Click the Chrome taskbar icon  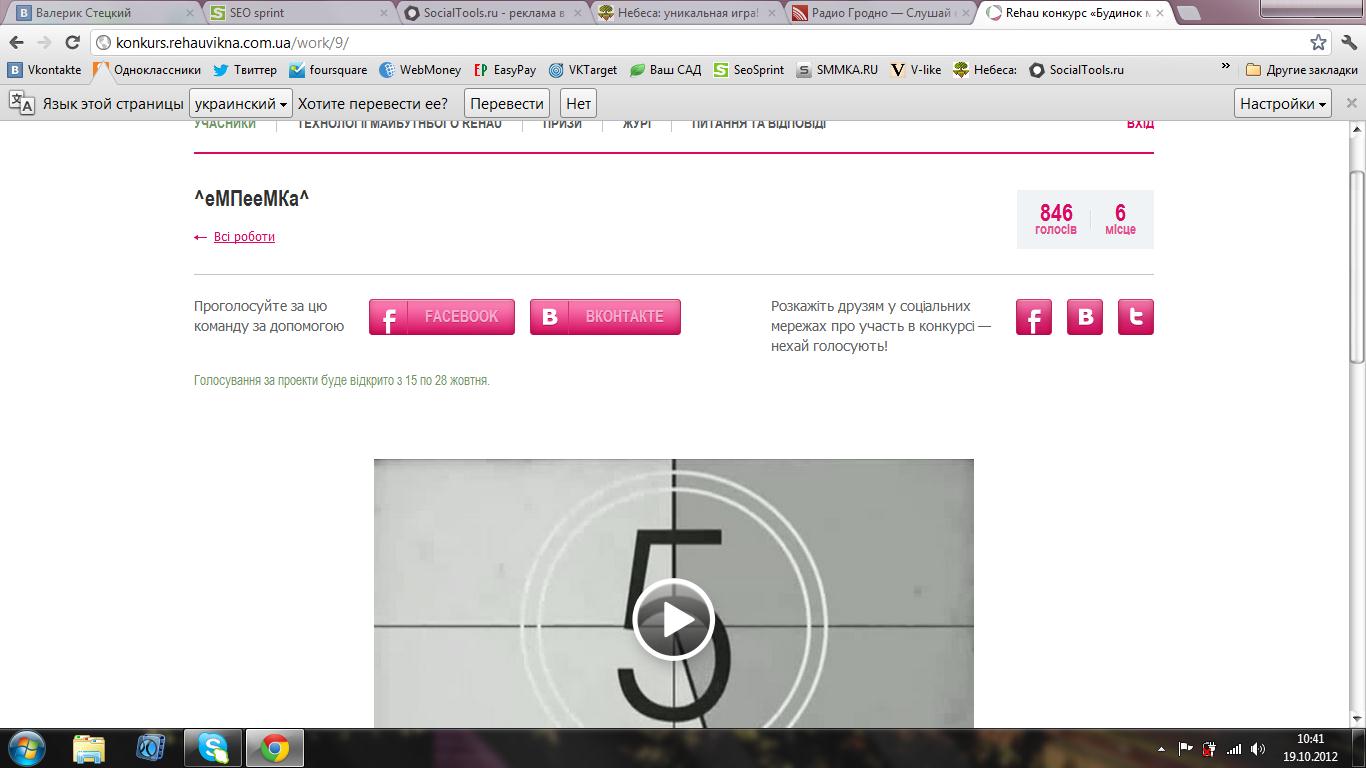click(x=274, y=748)
